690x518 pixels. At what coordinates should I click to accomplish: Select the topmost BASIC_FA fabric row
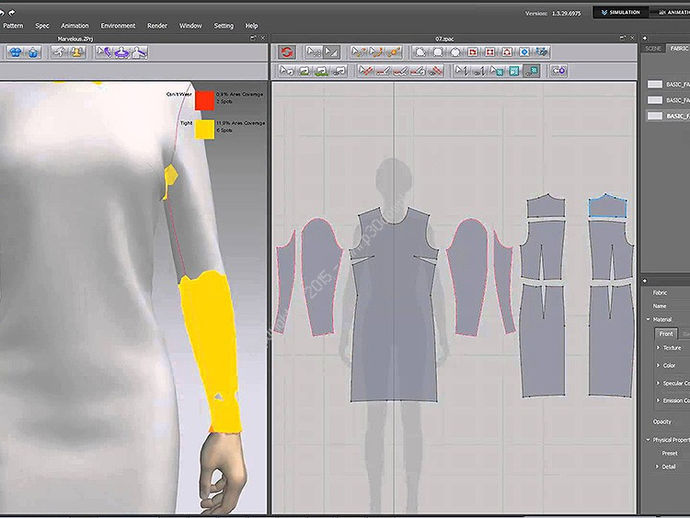(668, 84)
